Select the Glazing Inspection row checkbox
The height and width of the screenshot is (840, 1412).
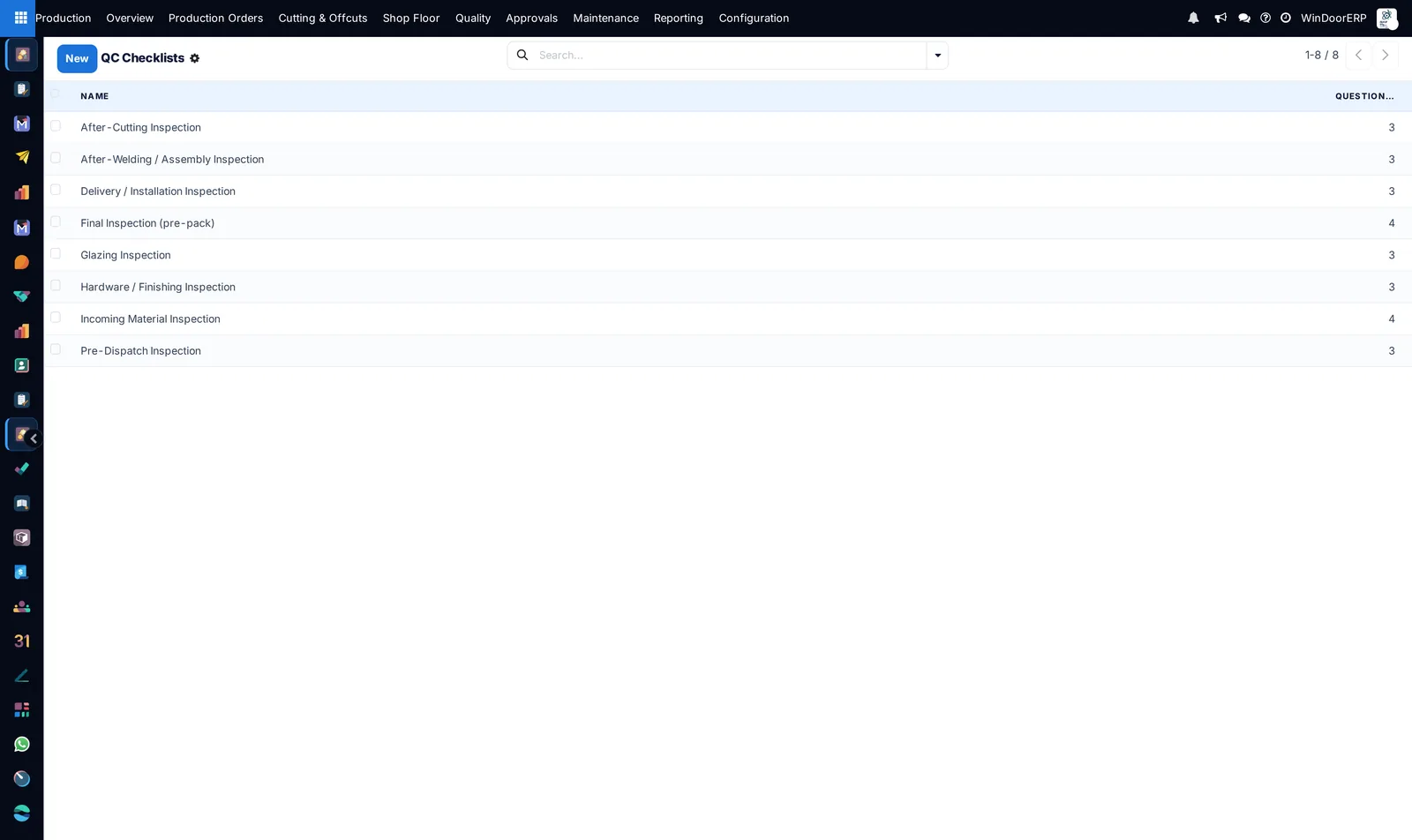tap(56, 254)
